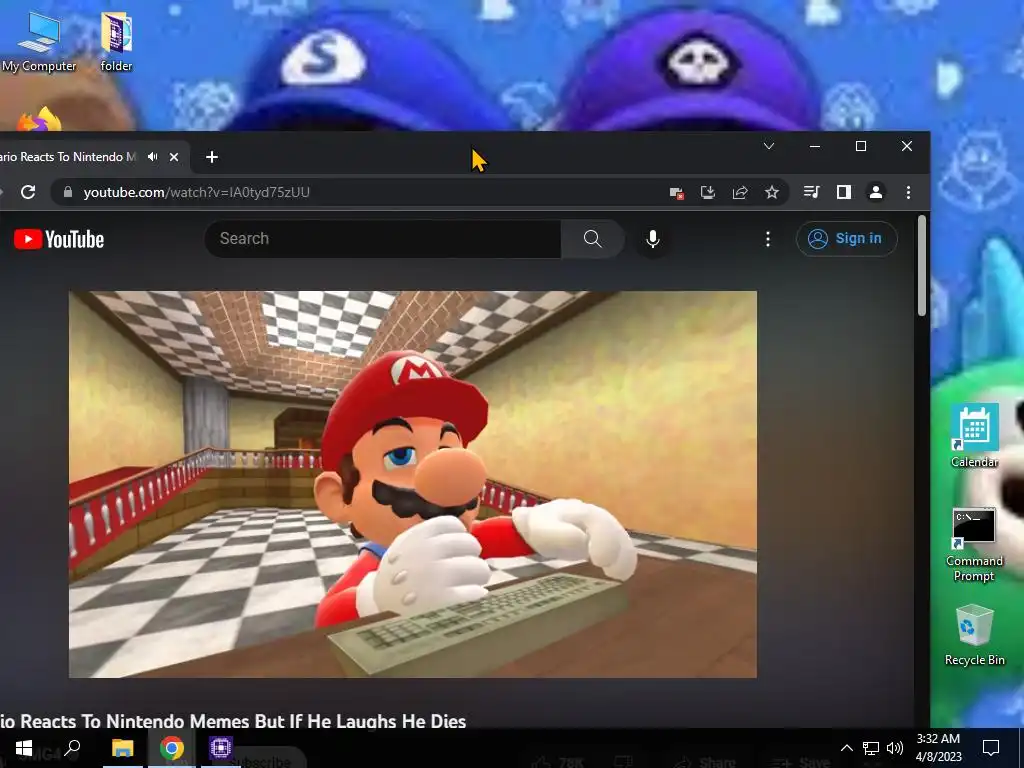
Task: Switch to Chrome on the taskbar
Action: pyautogui.click(x=172, y=748)
